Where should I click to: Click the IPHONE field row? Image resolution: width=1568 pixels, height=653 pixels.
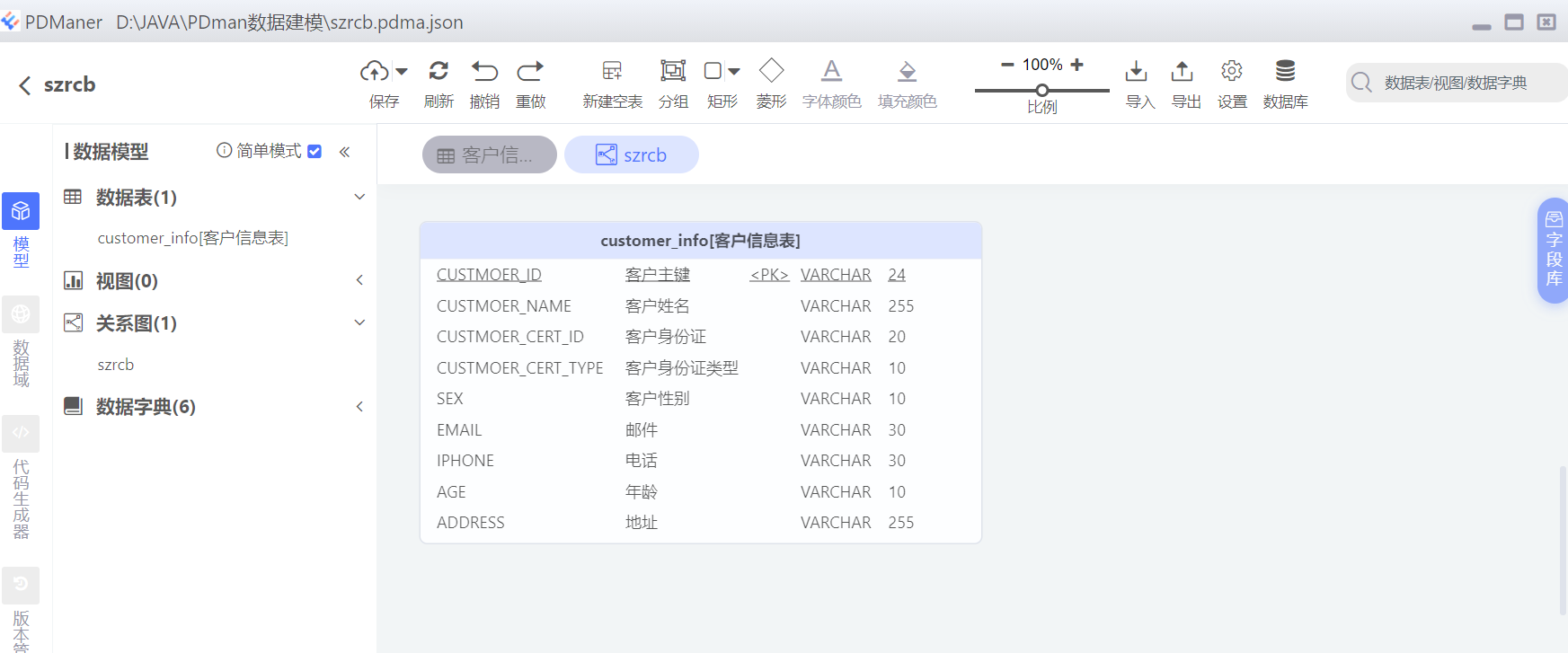[701, 461]
